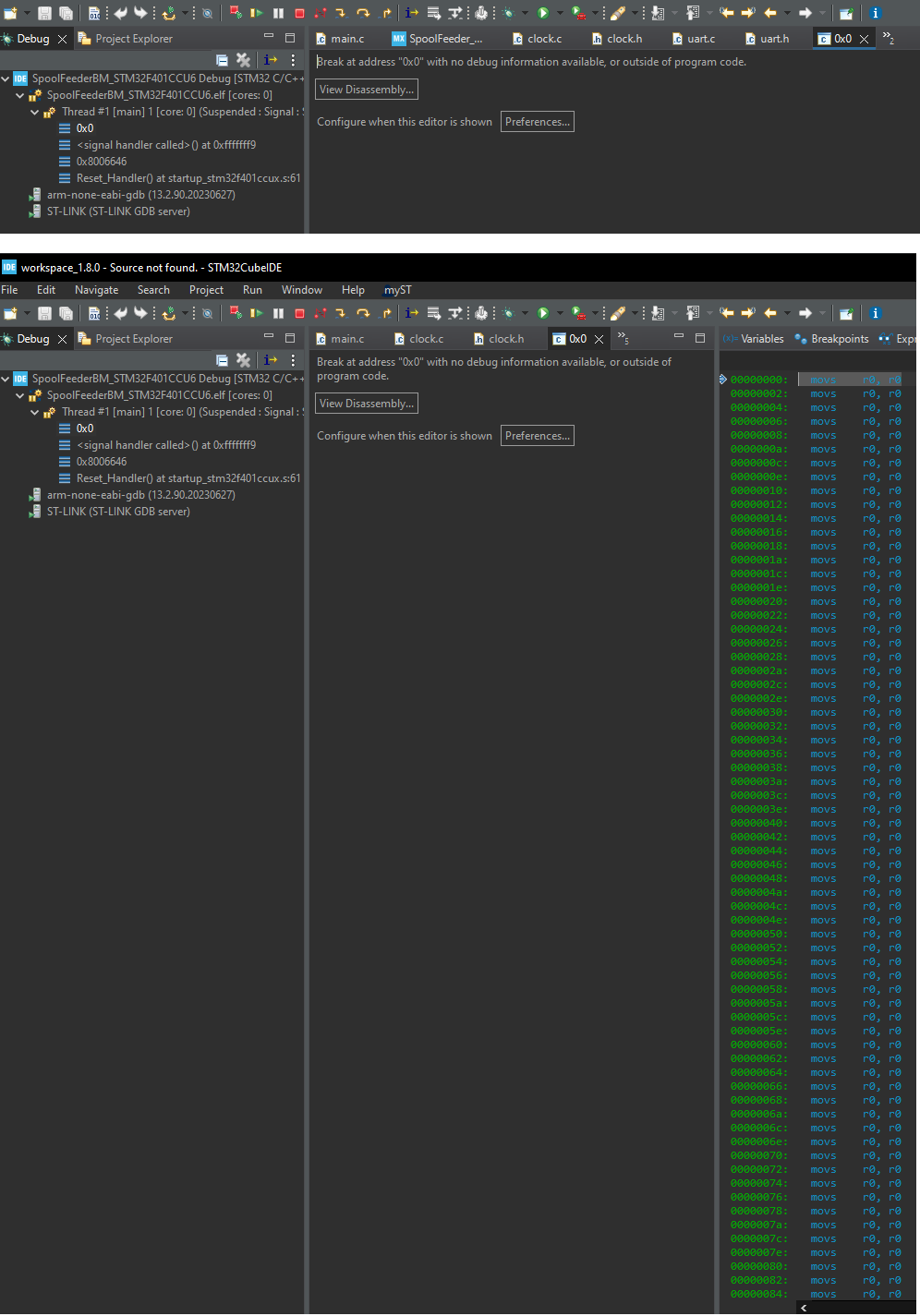The image size is (920, 1316).
Task: Click Resume icon in toolbar under menu bar
Action: pos(257,314)
